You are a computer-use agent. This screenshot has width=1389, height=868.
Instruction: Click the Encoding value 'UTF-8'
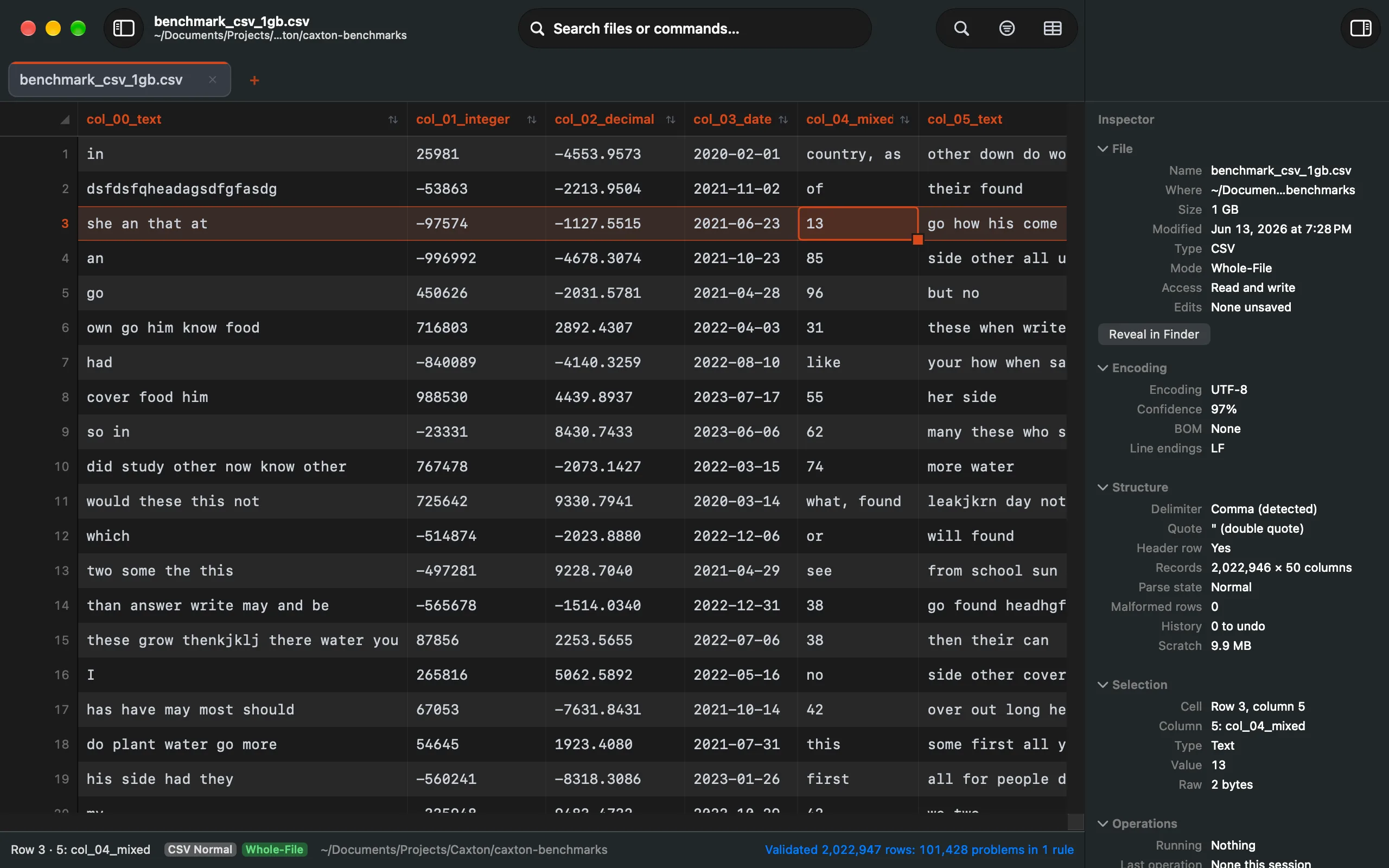pos(1229,390)
